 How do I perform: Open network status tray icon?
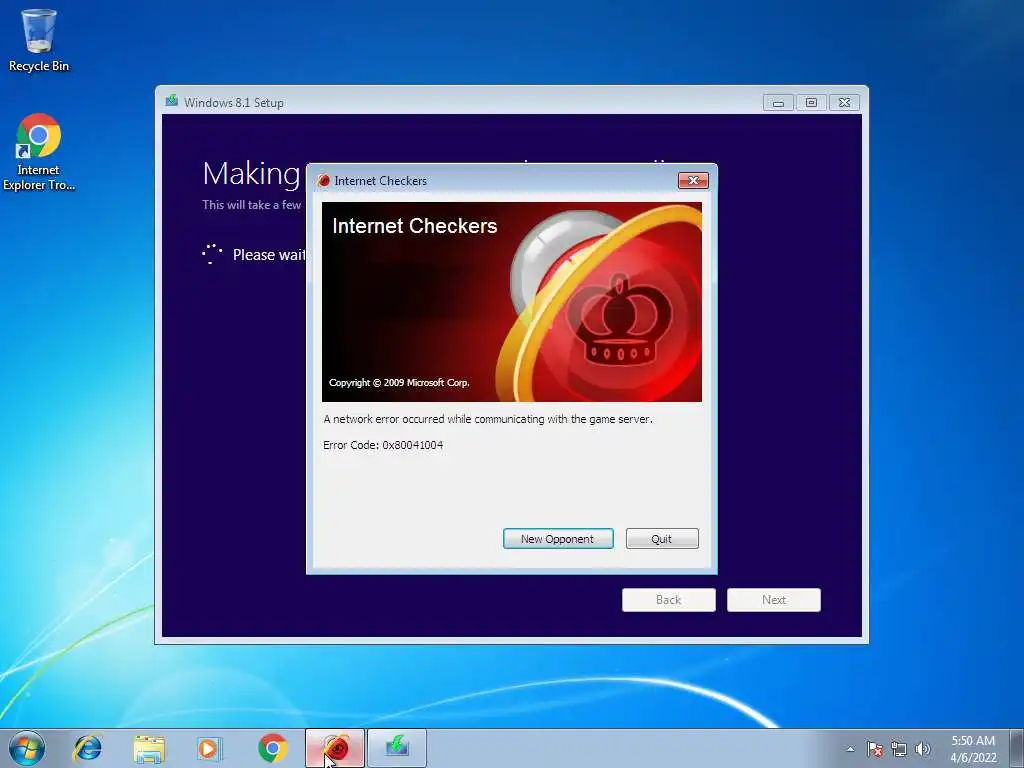pyautogui.click(x=899, y=749)
